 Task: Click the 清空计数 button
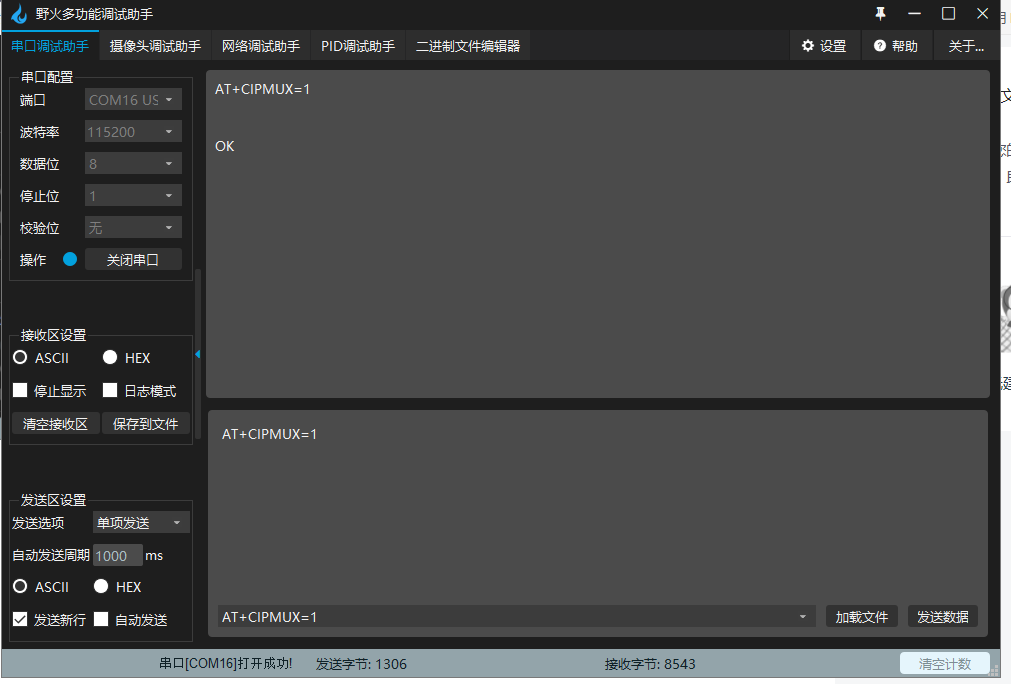click(945, 663)
